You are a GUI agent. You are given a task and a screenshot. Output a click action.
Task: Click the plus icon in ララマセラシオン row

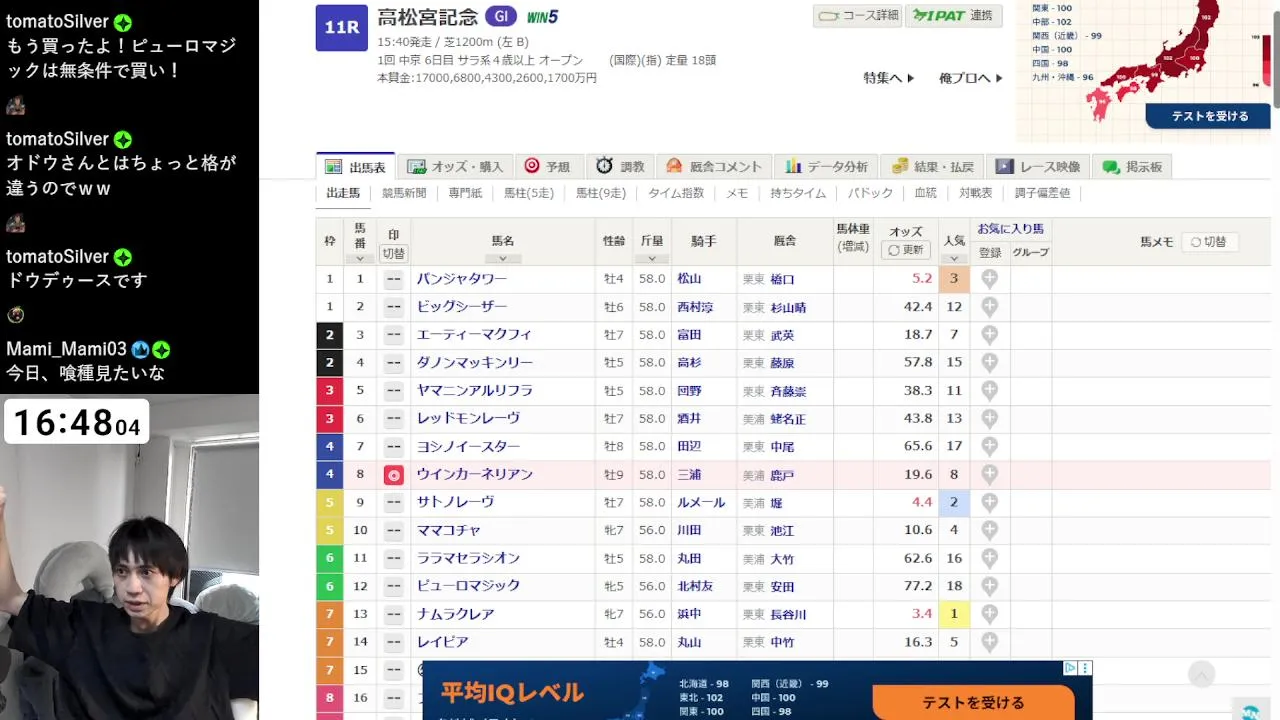[x=989, y=559]
